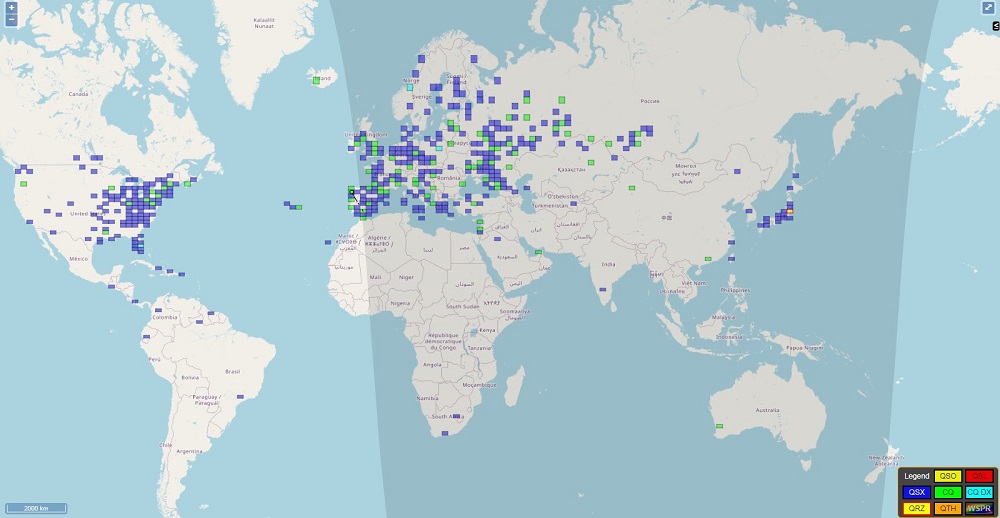Click the QRZ legend button
Image resolution: width=1000 pixels, height=518 pixels.
coord(917,508)
